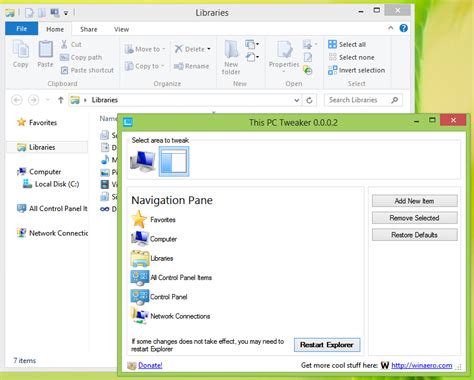
Task: Click Cut in Clipboard group
Action: click(x=72, y=44)
